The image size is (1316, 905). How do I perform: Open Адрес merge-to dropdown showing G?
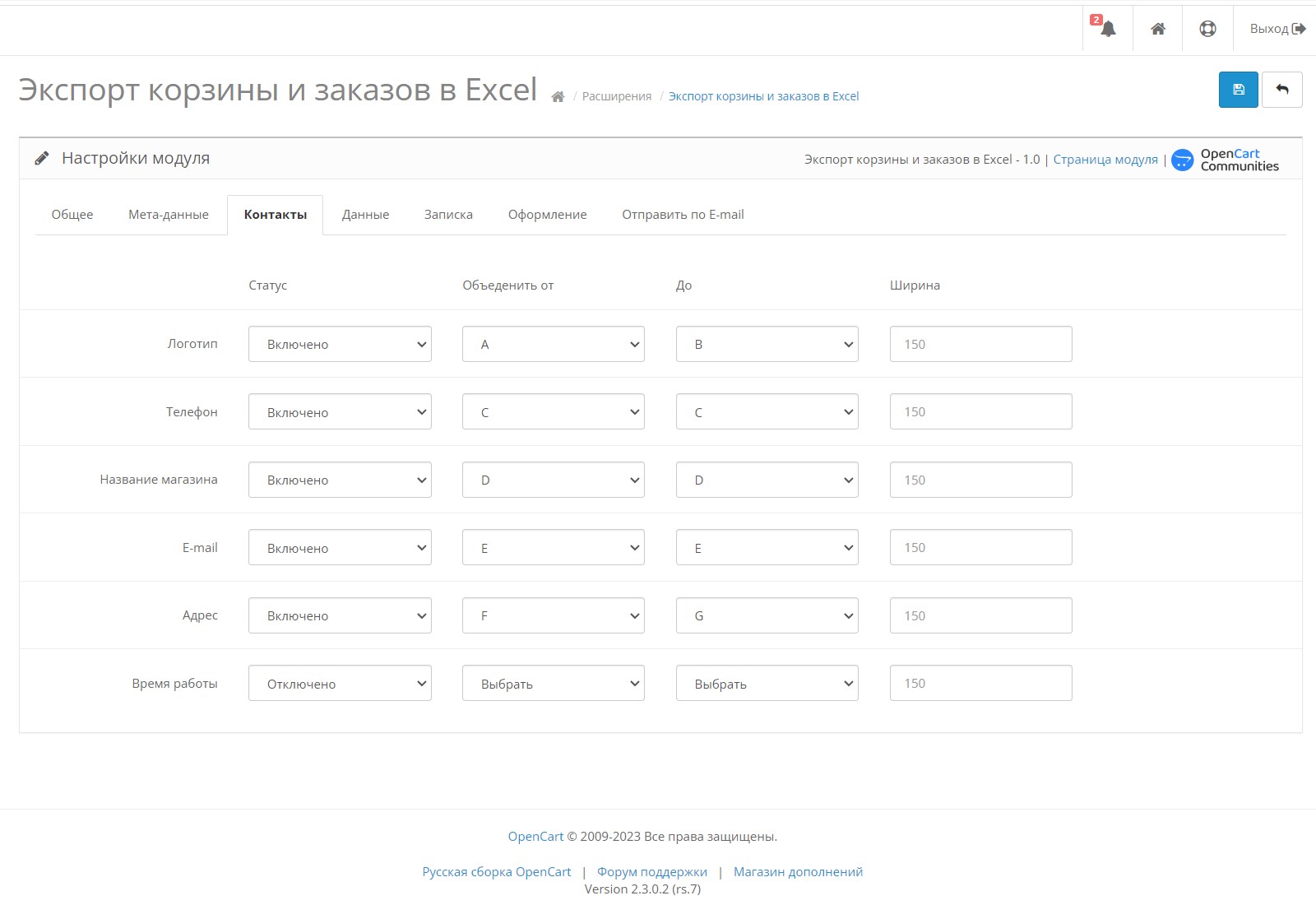(x=767, y=615)
